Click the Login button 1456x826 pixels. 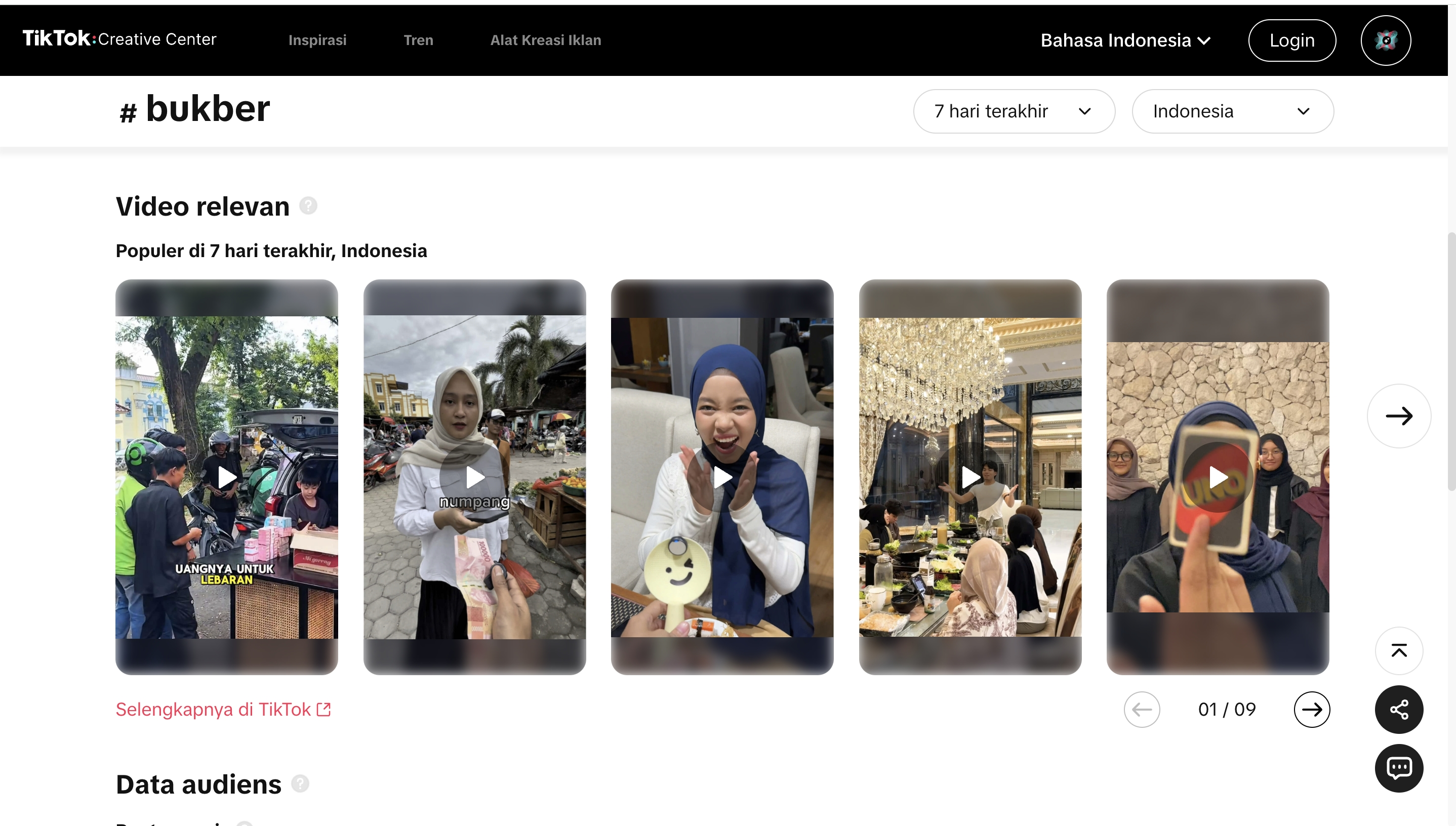coord(1291,40)
